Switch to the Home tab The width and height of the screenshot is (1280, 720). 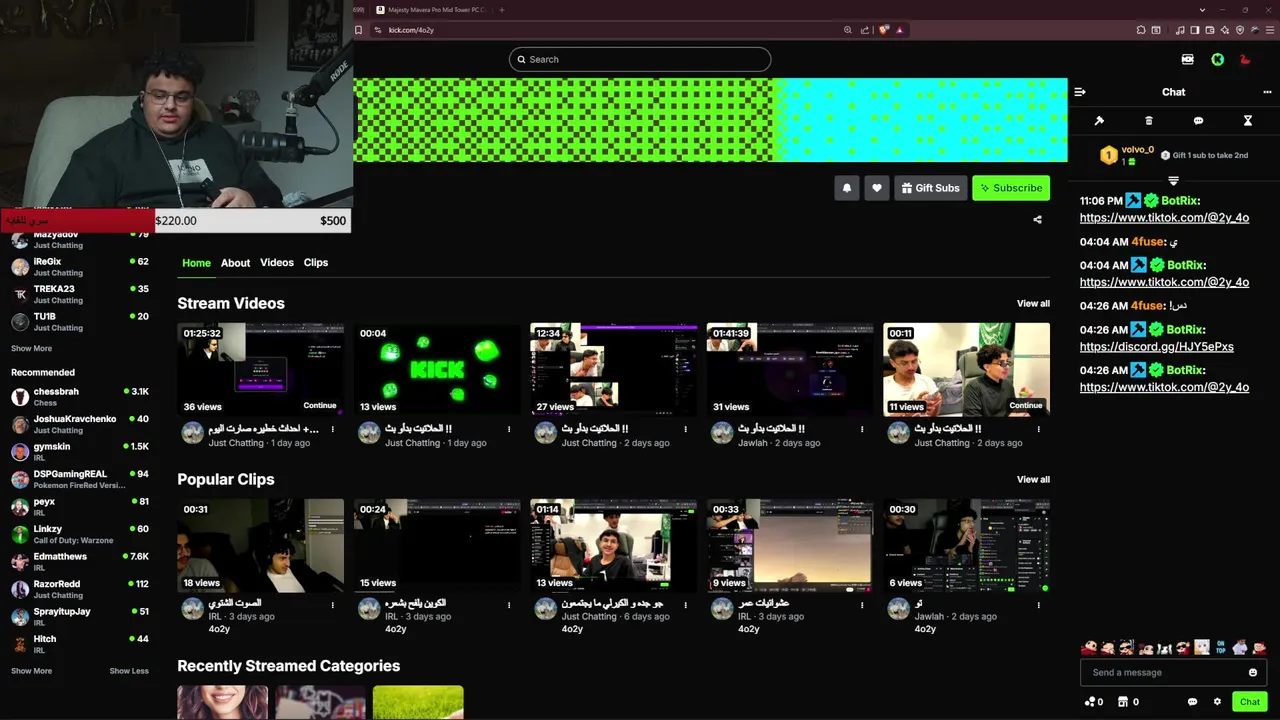pos(196,263)
